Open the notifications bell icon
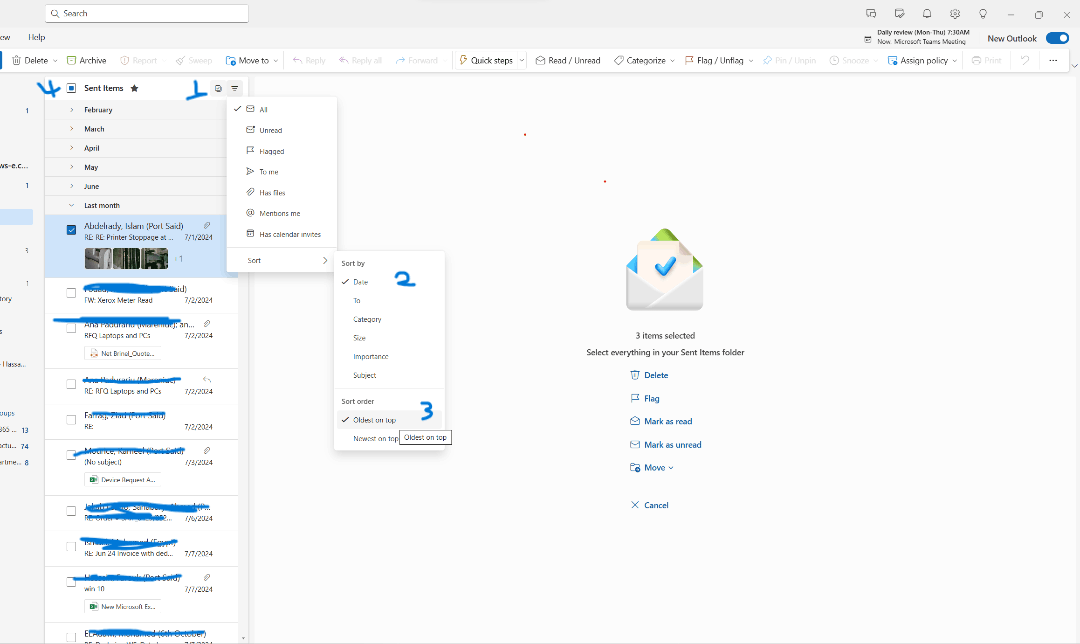 927,13
